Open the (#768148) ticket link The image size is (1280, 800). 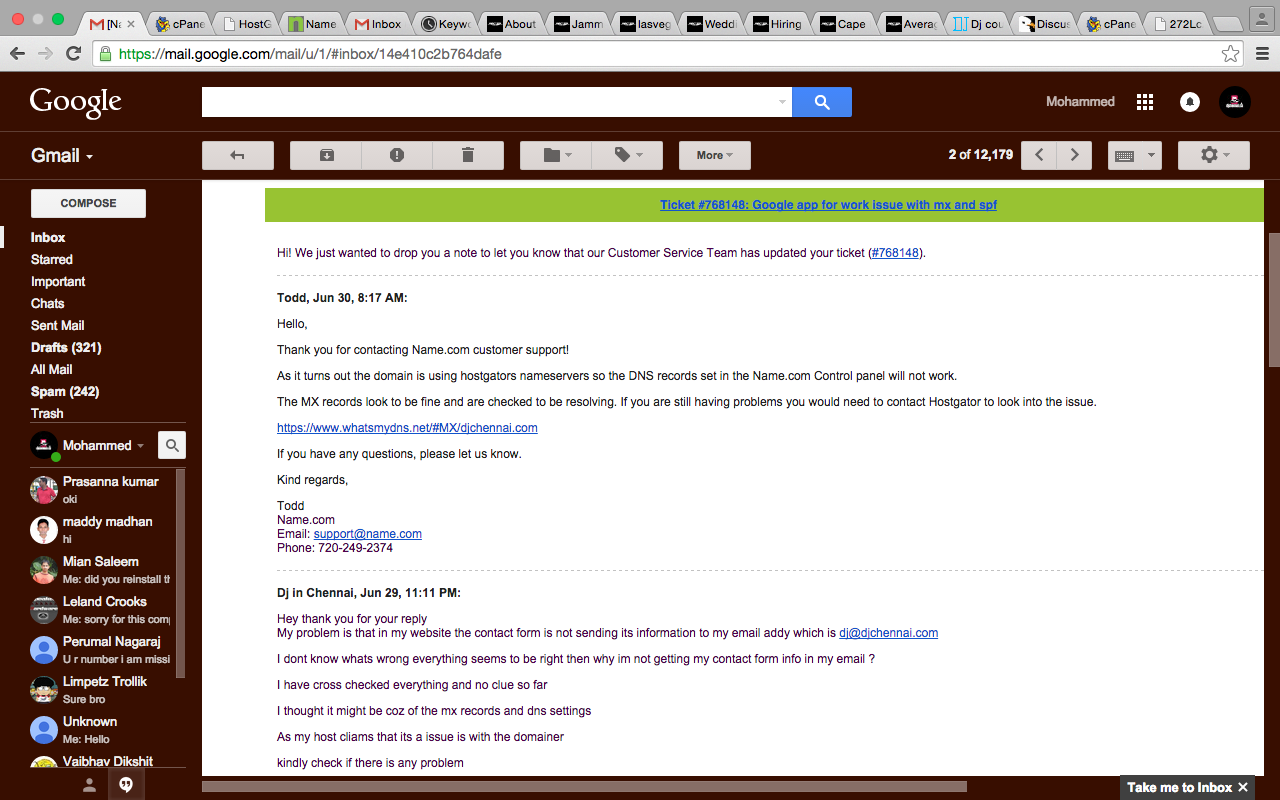[x=895, y=253]
